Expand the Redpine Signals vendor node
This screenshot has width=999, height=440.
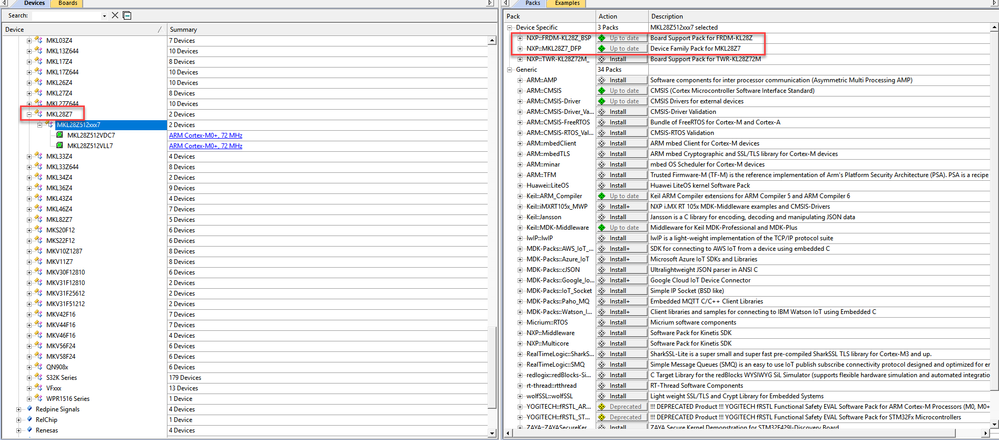point(18,409)
